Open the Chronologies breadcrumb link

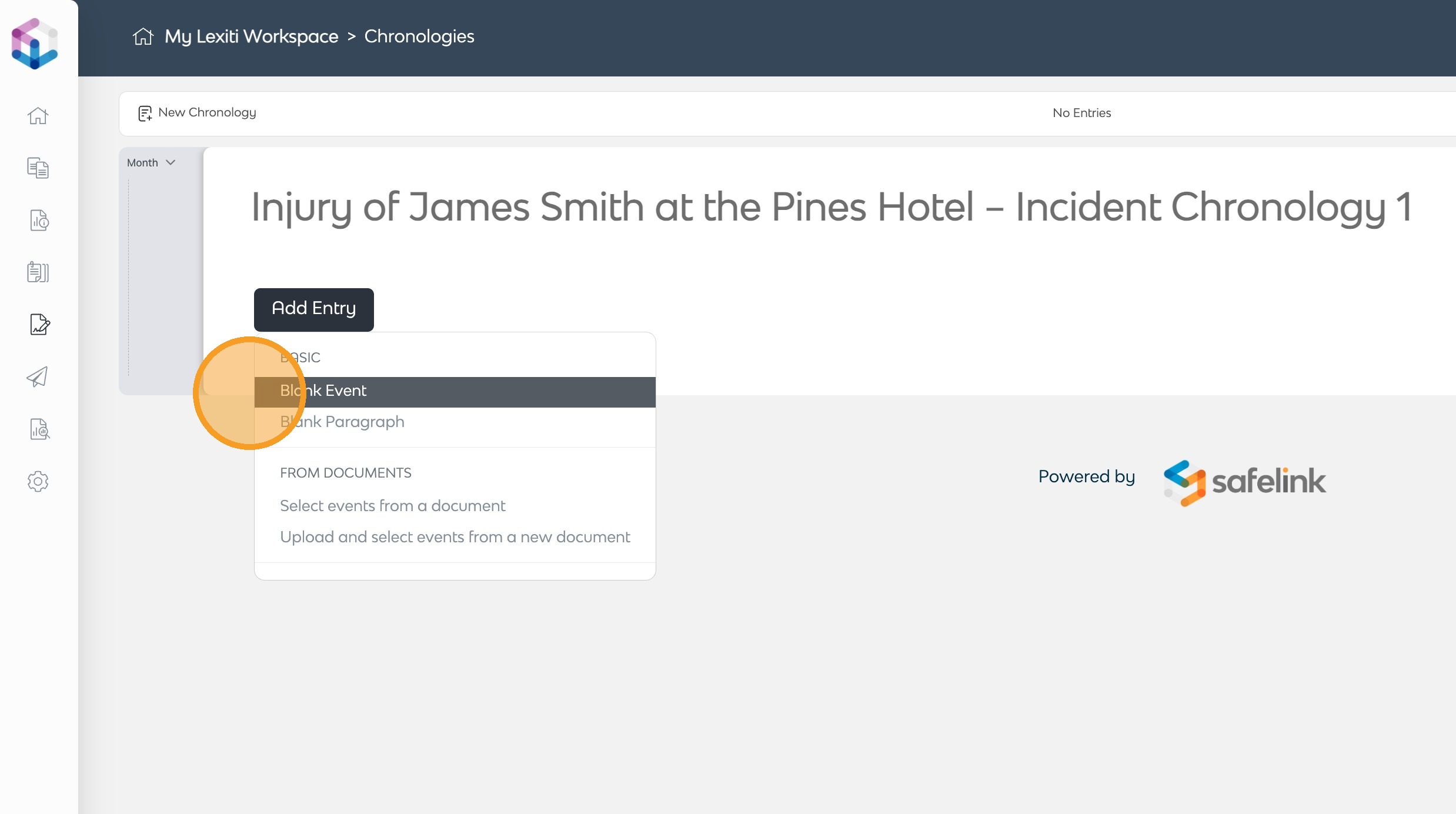click(x=419, y=36)
